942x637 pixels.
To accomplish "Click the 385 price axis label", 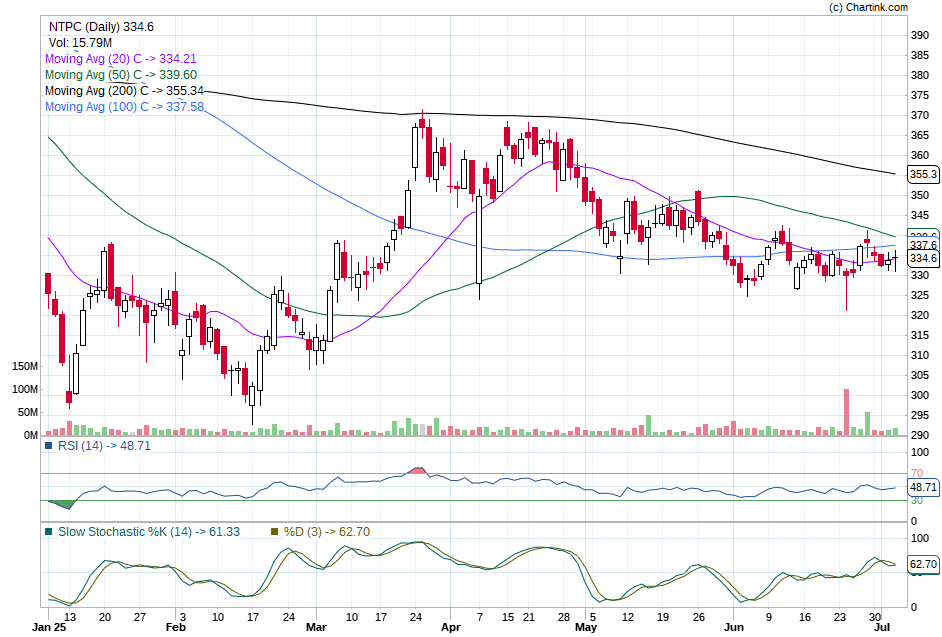I will (x=920, y=55).
